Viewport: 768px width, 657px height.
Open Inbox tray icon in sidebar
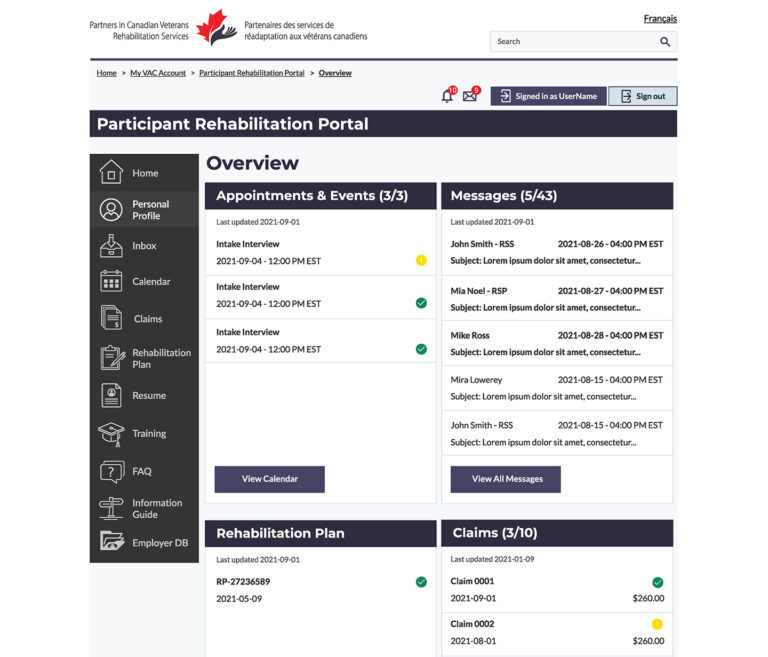click(111, 246)
